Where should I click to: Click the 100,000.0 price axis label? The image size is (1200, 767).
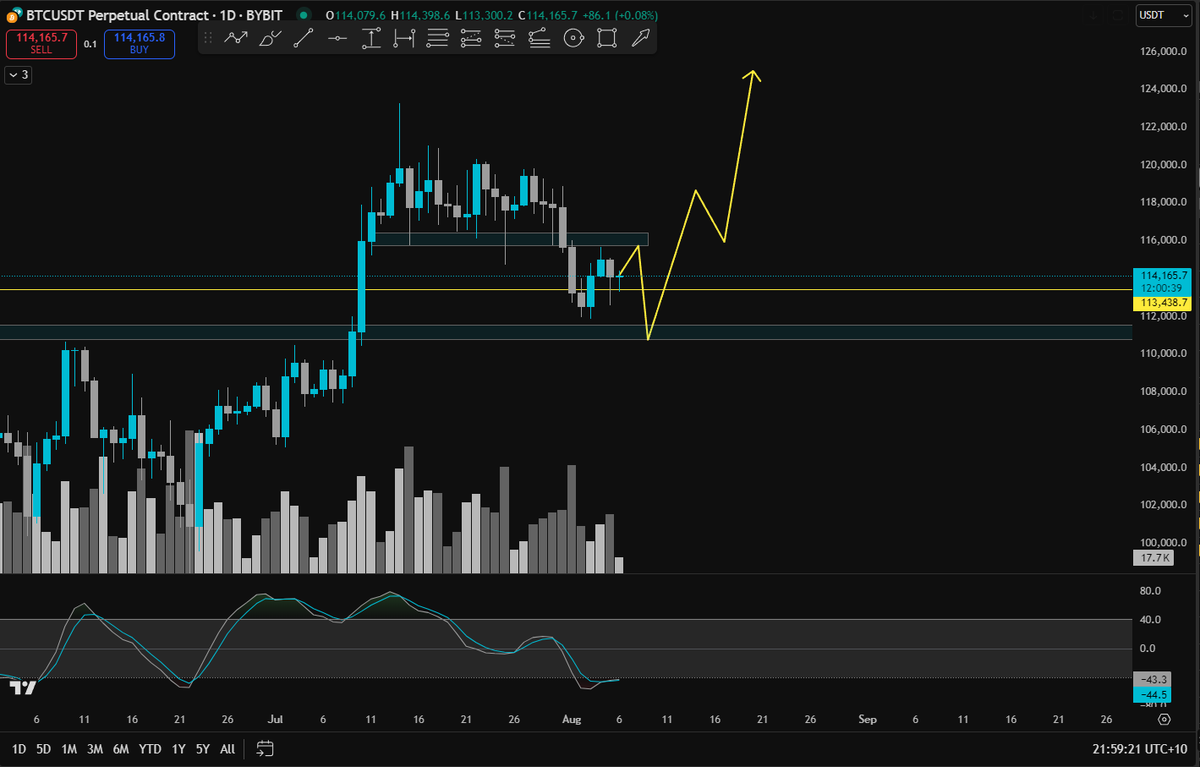[x=1164, y=542]
